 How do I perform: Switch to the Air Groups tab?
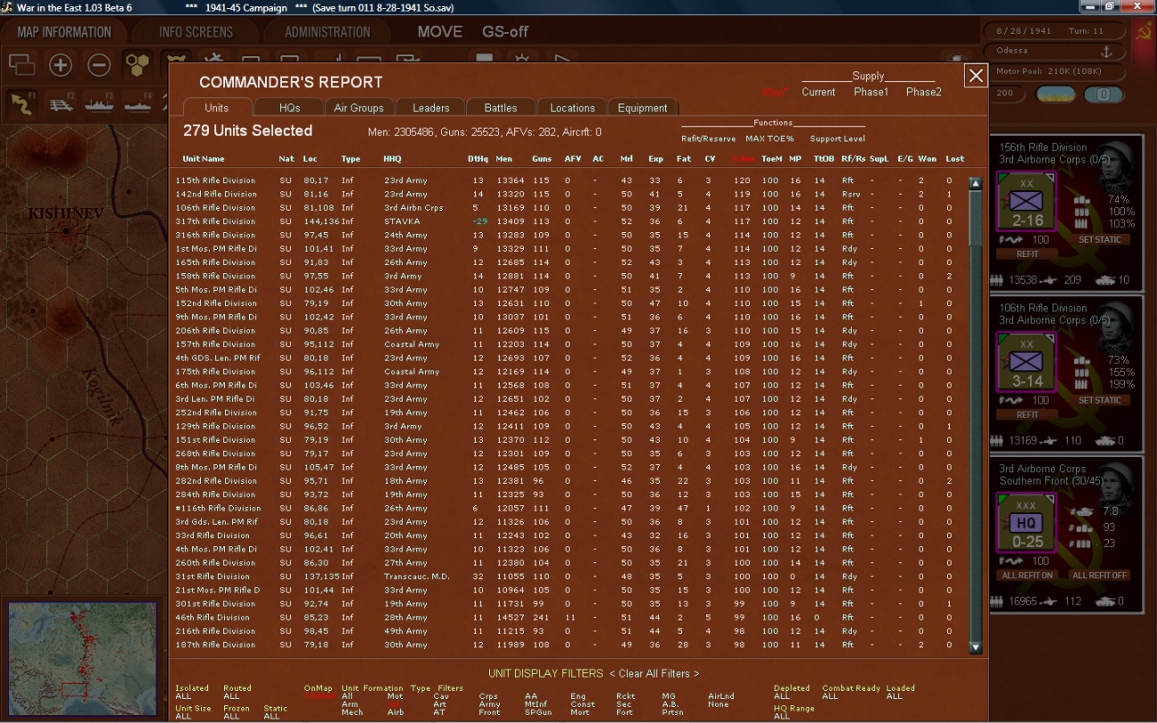(359, 108)
